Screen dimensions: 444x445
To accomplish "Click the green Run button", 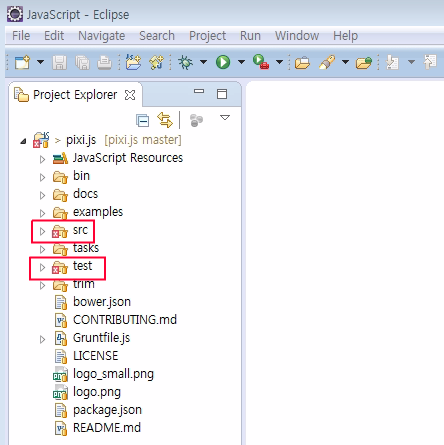I will [223, 62].
